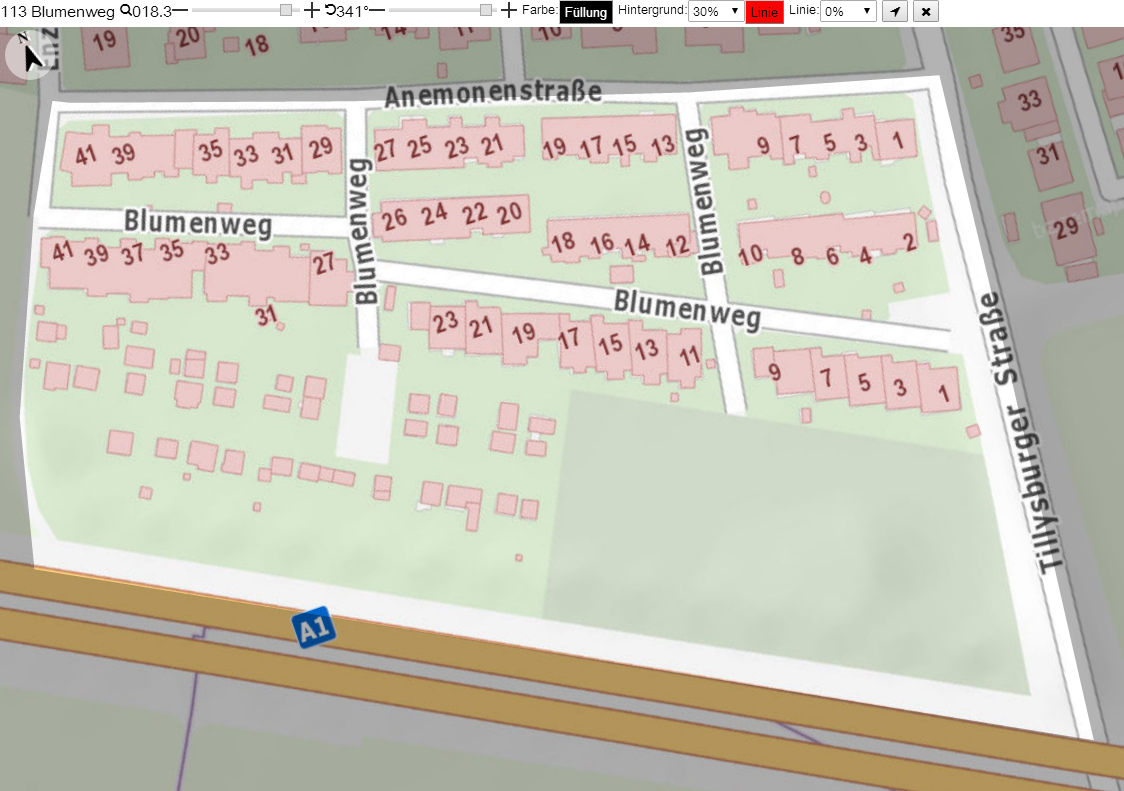1124x791 pixels.
Task: Click the north compass icon
Action: [x=29, y=54]
